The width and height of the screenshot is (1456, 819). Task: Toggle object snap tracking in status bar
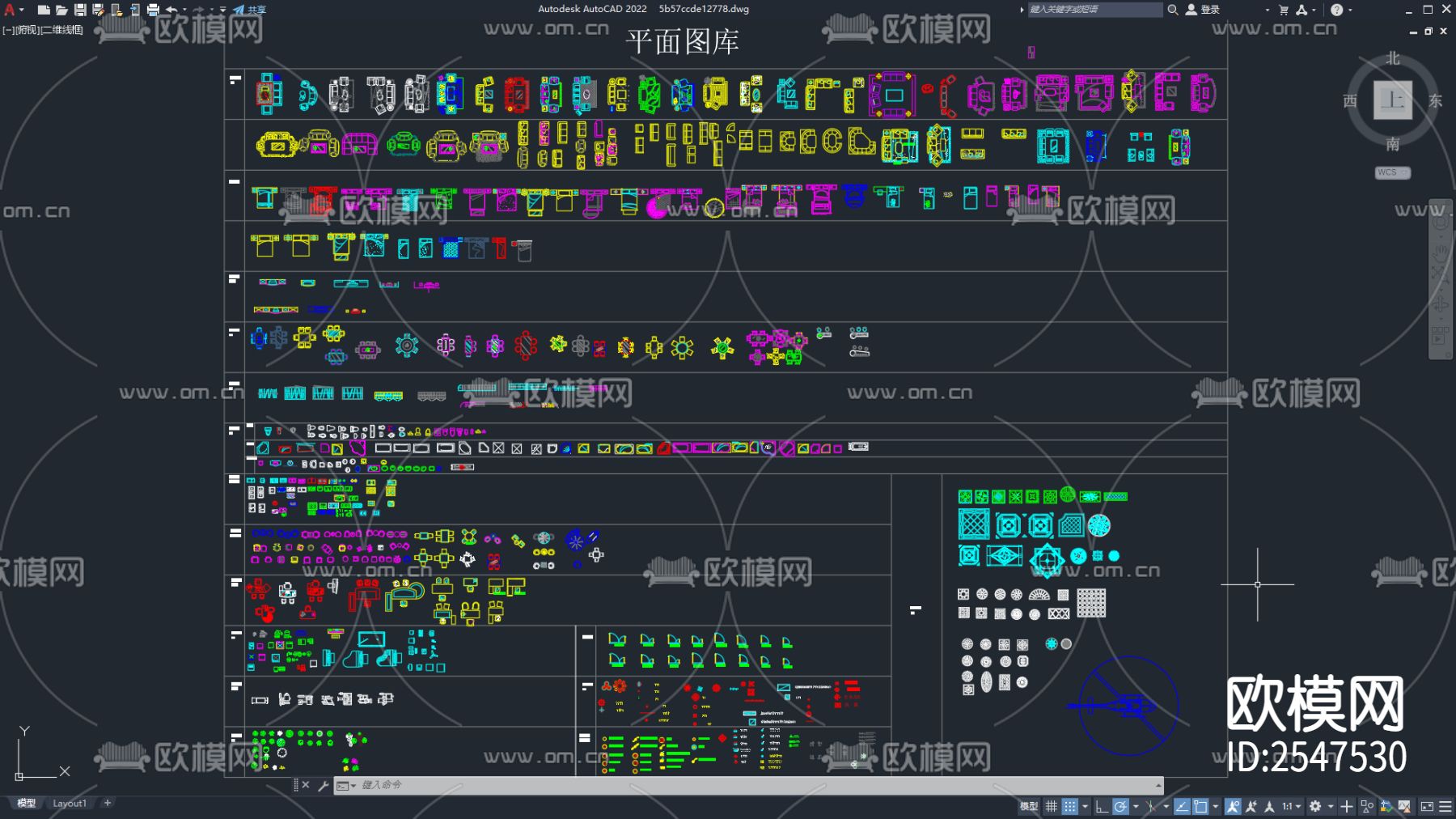click(1182, 806)
